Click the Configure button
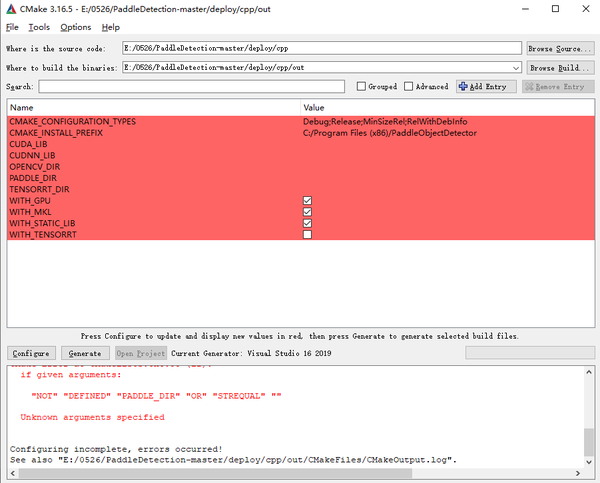Screen dimensions: 600x483 tap(31, 353)
